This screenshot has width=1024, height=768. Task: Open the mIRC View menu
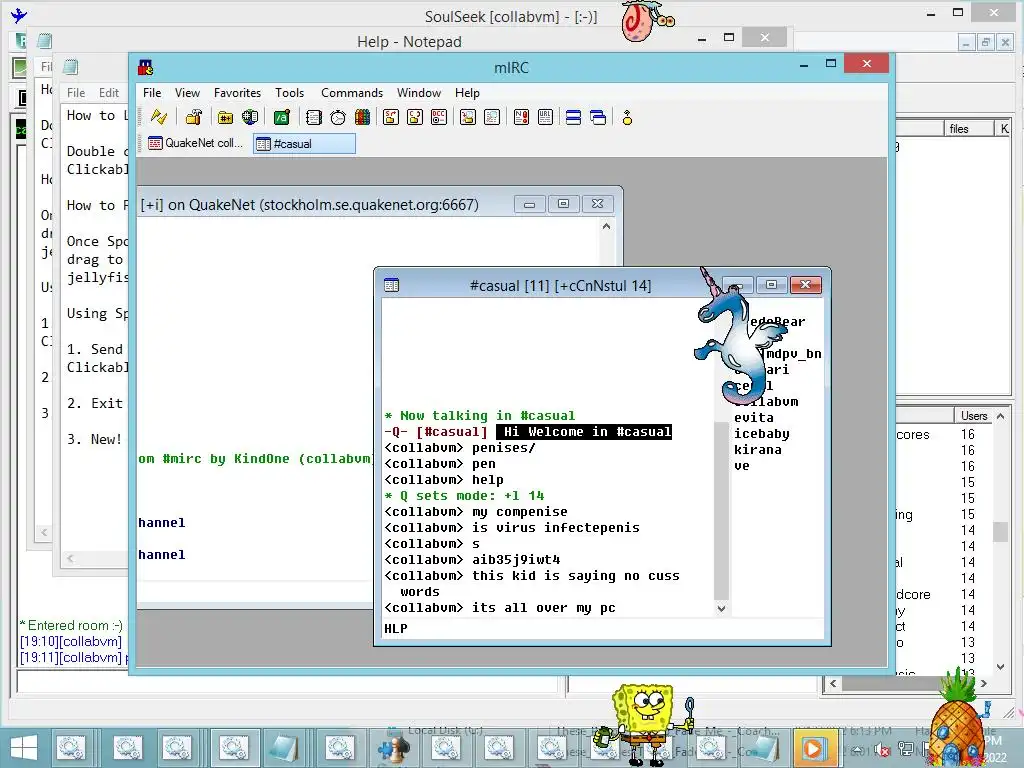[187, 93]
